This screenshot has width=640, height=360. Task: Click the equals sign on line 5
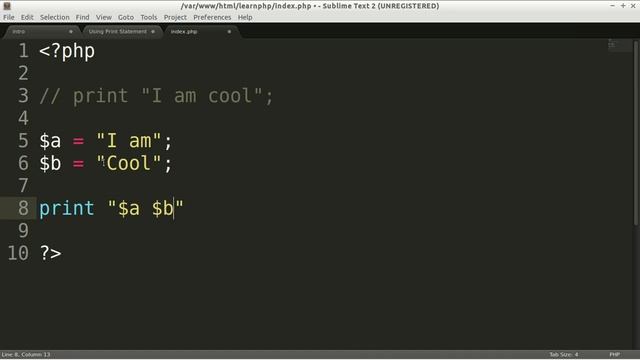[78, 142]
